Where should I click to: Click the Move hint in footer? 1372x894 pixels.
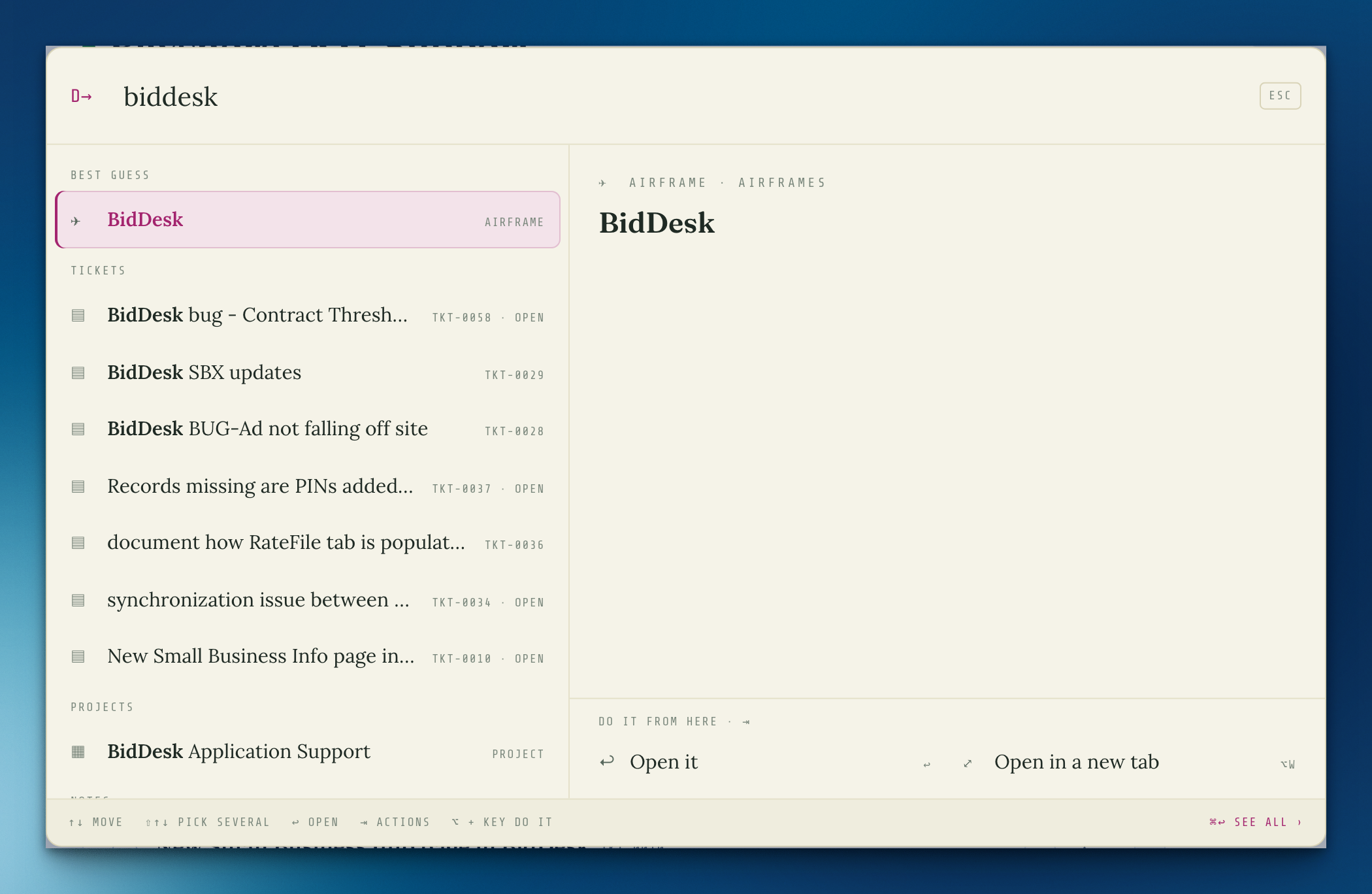coord(95,822)
